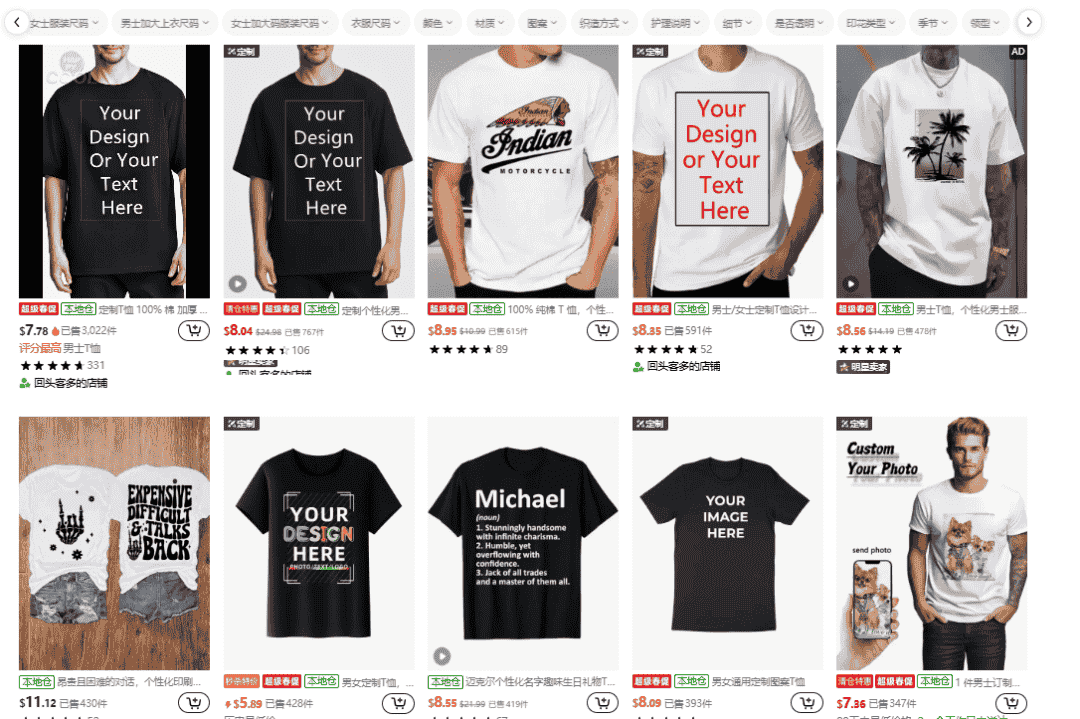The height and width of the screenshot is (719, 1080).
Task: Expand the 材质 material filter dropdown
Action: point(490,23)
